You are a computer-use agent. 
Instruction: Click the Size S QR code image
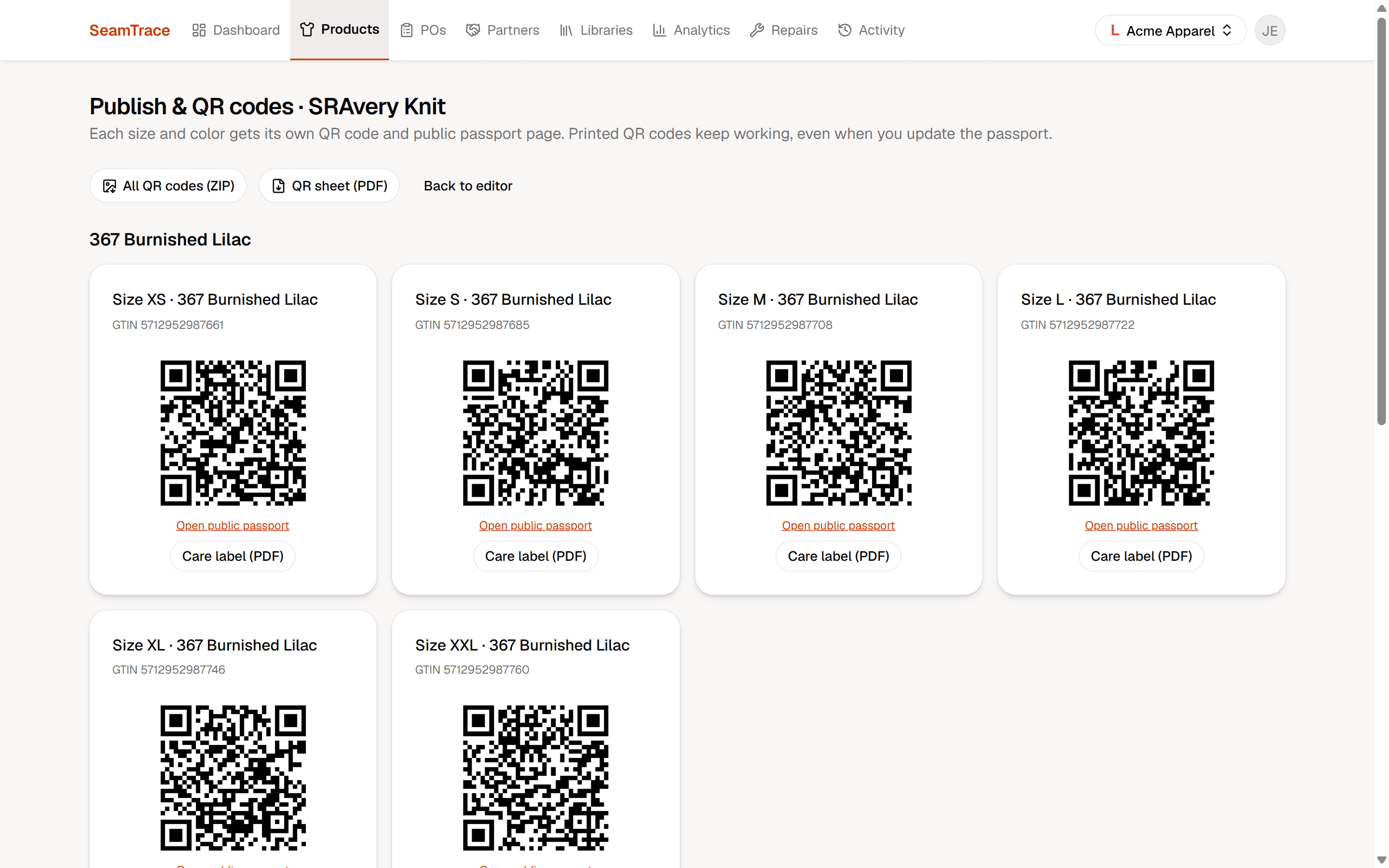tap(535, 433)
